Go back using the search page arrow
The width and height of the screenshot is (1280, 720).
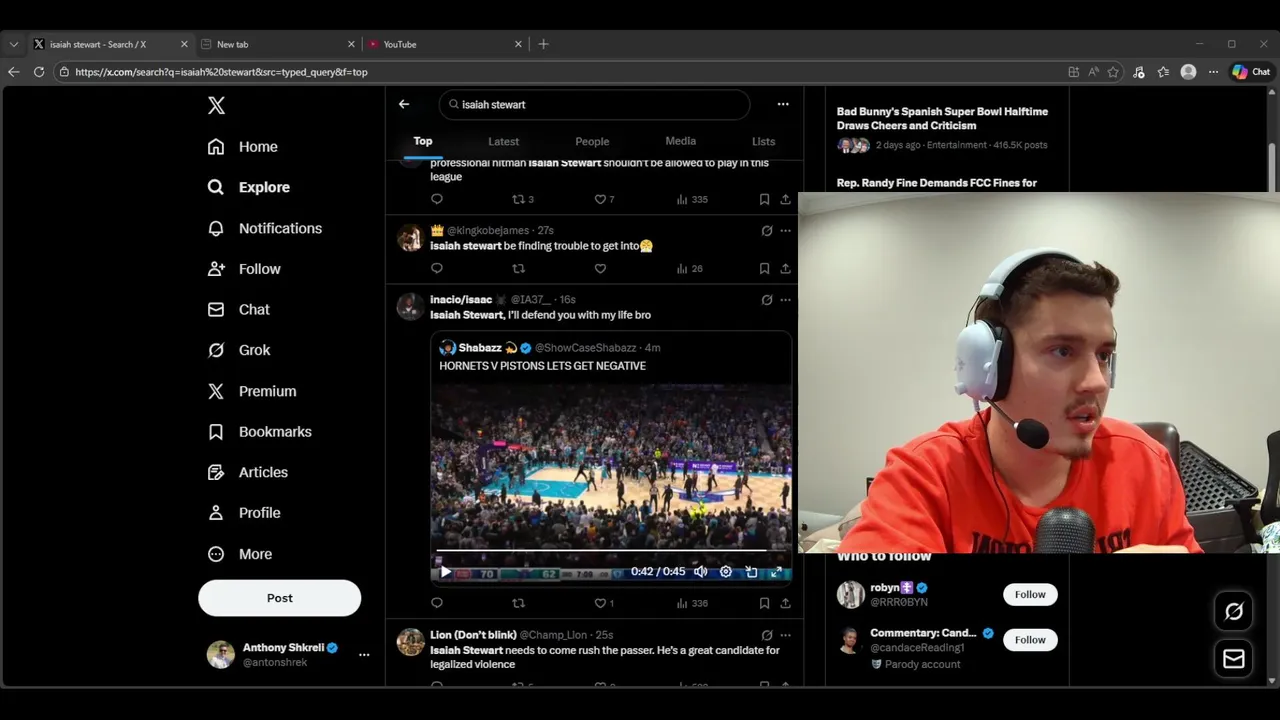pyautogui.click(x=404, y=104)
